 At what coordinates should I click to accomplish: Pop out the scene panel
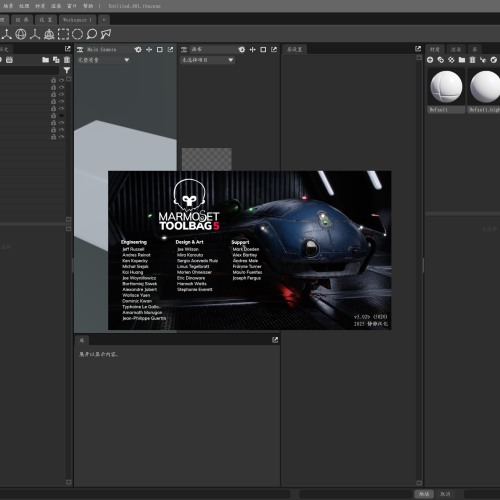pos(68,49)
